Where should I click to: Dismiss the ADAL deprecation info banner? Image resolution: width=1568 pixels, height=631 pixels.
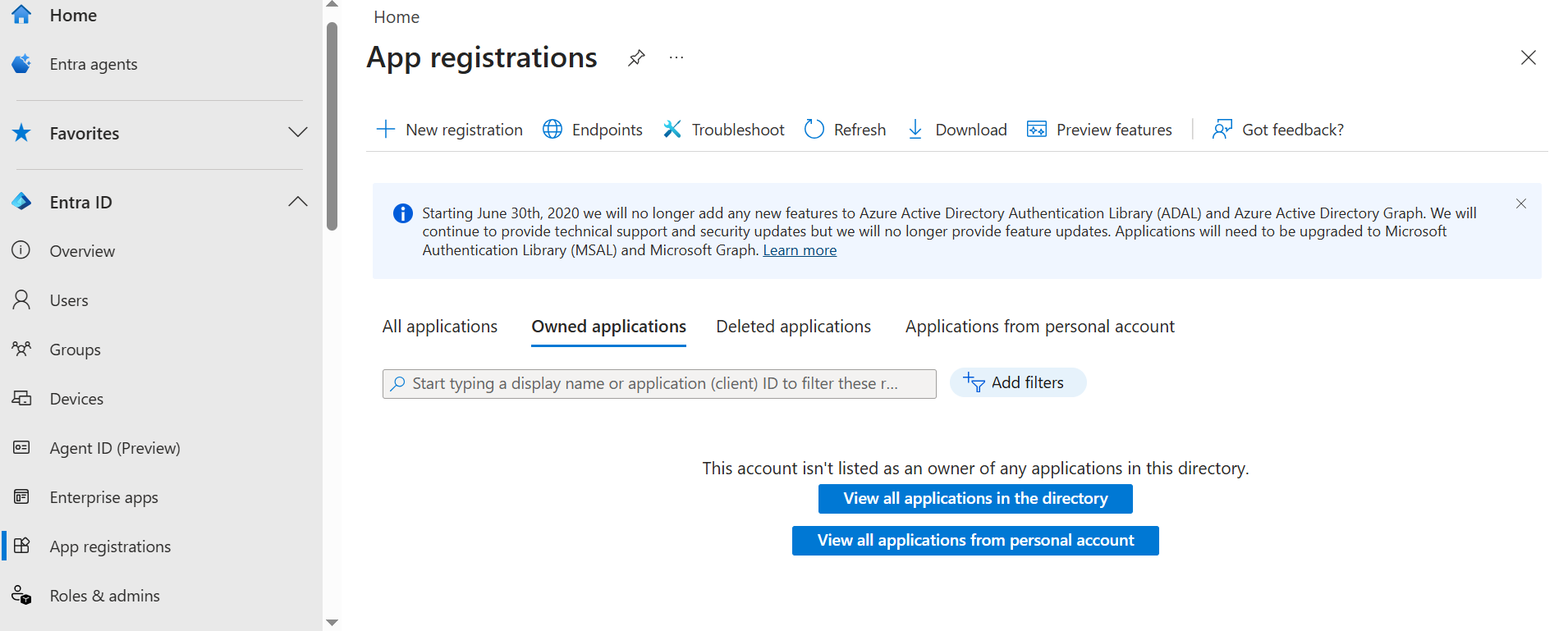coord(1521,203)
